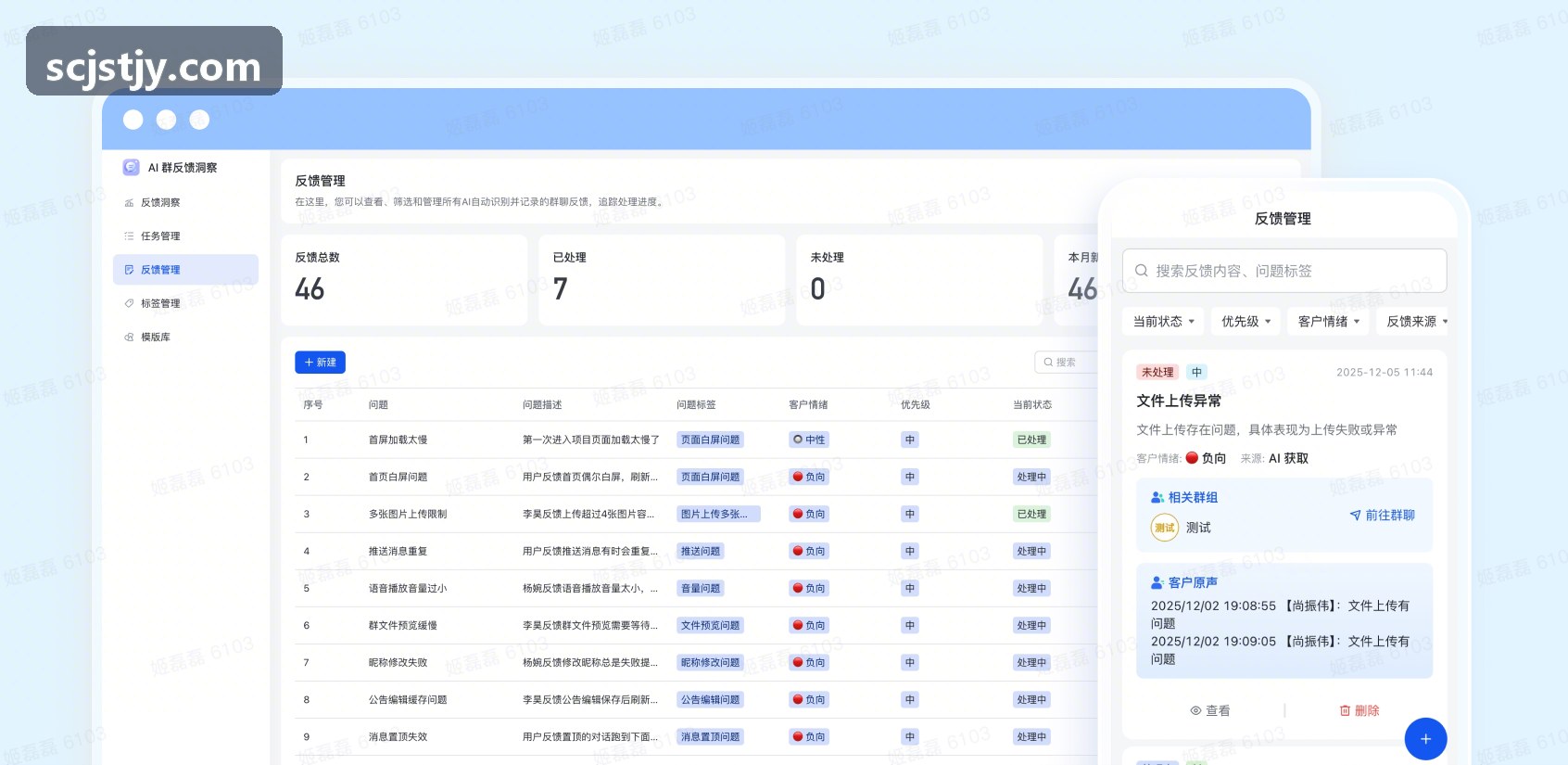Viewport: 1568px width, 765px height.
Task: Click the 文件上传异常 card title
Action: [x=1179, y=402]
